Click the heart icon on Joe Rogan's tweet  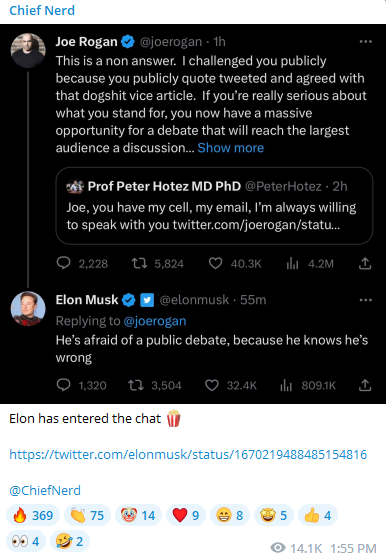pyautogui.click(x=215, y=263)
